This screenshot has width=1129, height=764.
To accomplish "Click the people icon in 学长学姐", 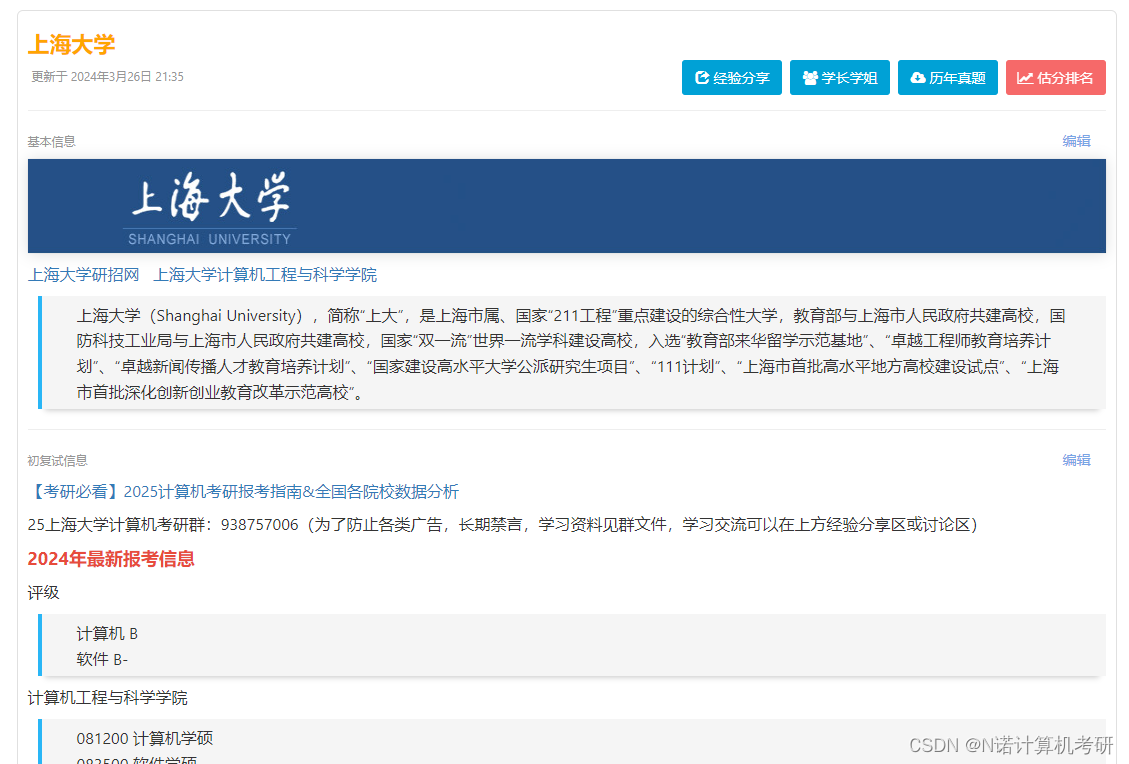I will pyautogui.click(x=810, y=78).
